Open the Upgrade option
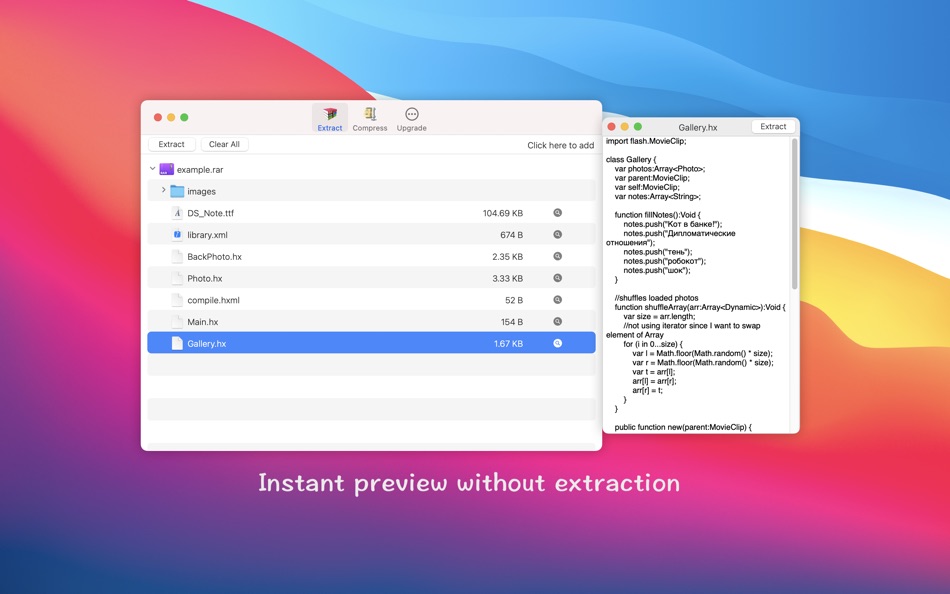This screenshot has height=594, width=950. 411,118
